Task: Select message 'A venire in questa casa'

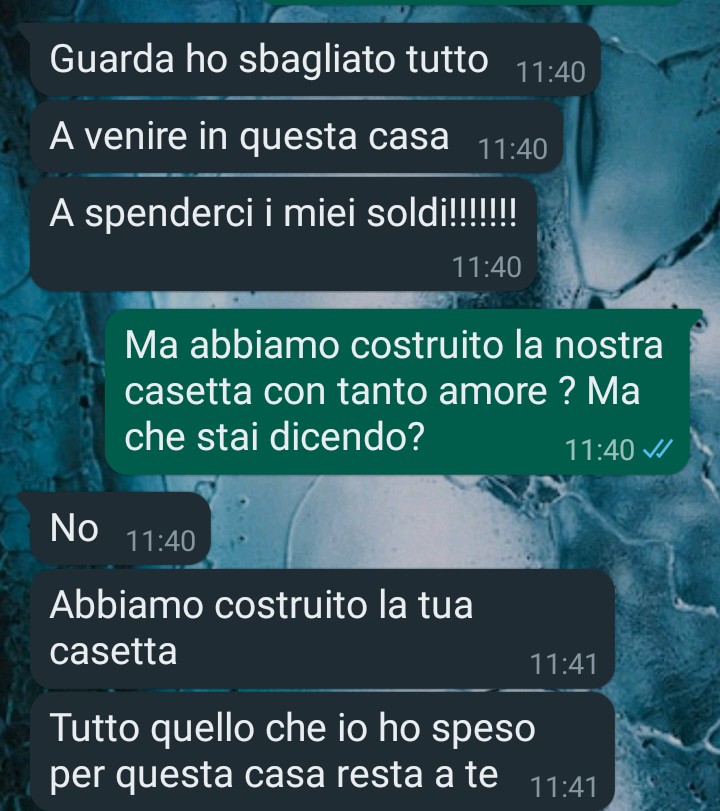Action: (296, 137)
